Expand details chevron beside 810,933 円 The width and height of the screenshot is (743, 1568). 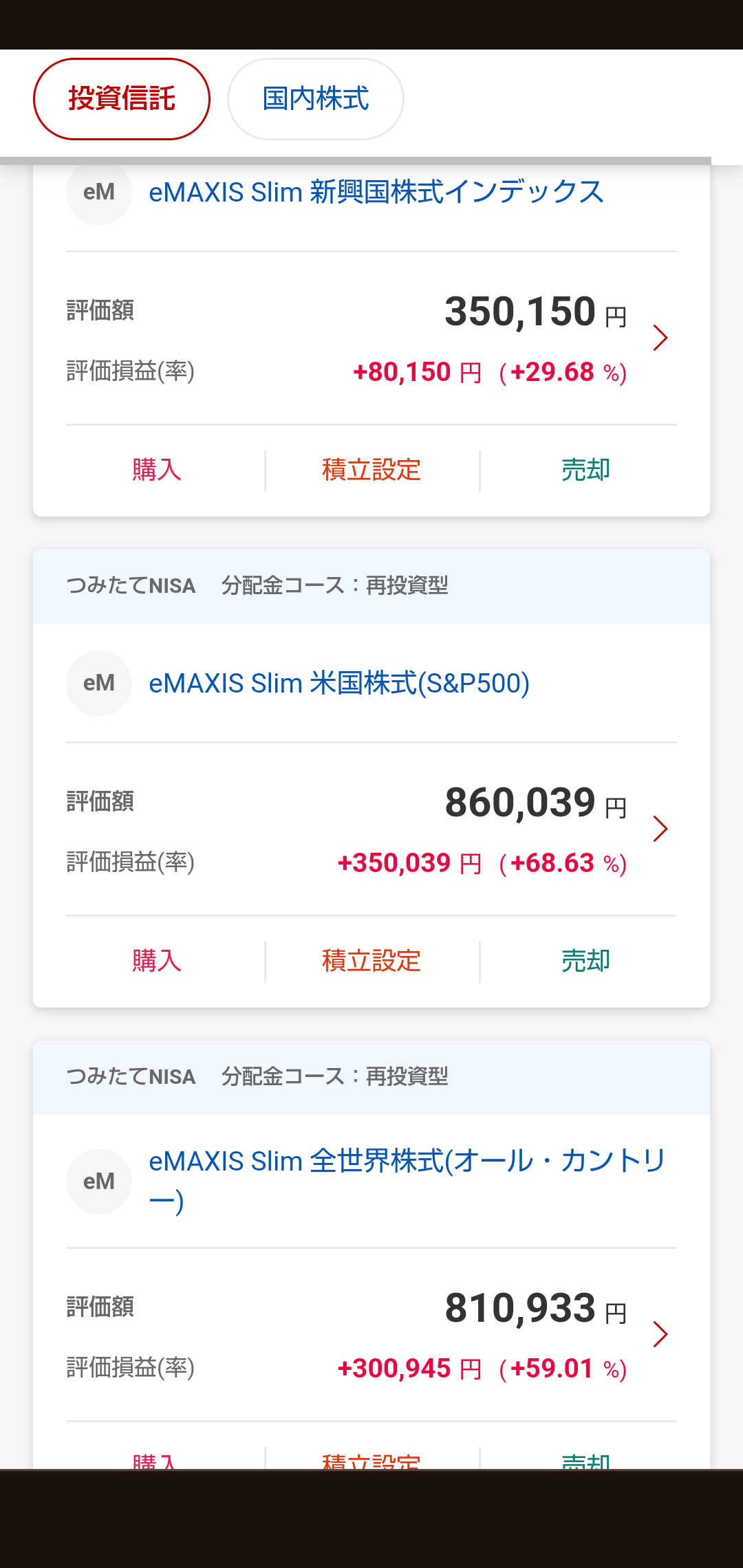[660, 1334]
